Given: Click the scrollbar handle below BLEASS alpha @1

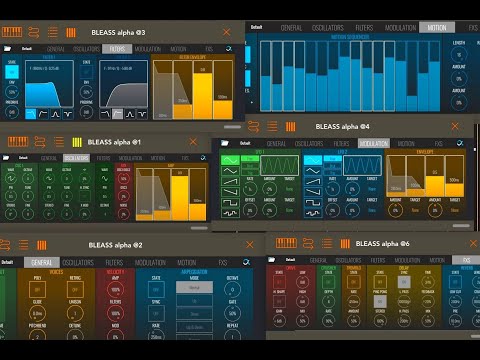Looking at the screenshot, I should tap(199, 228).
